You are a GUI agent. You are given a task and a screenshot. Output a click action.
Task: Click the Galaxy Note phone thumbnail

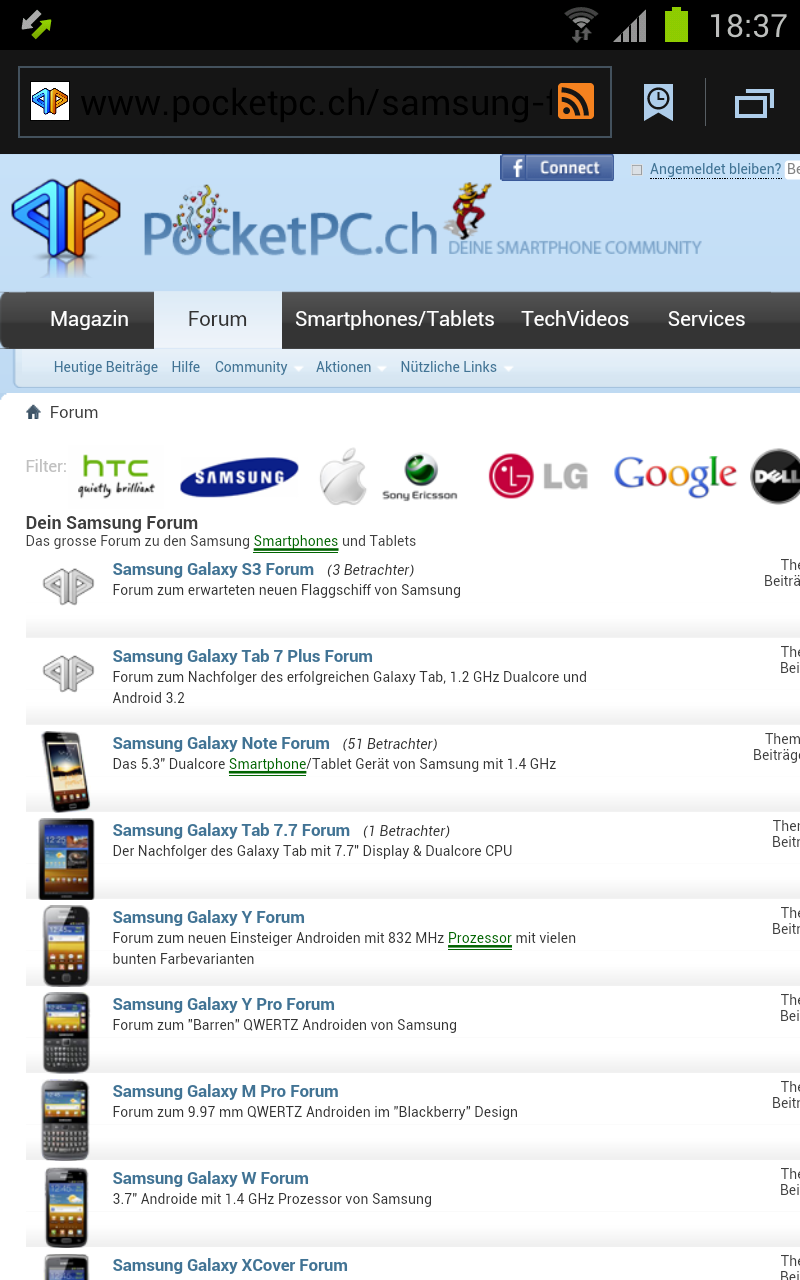(66, 771)
